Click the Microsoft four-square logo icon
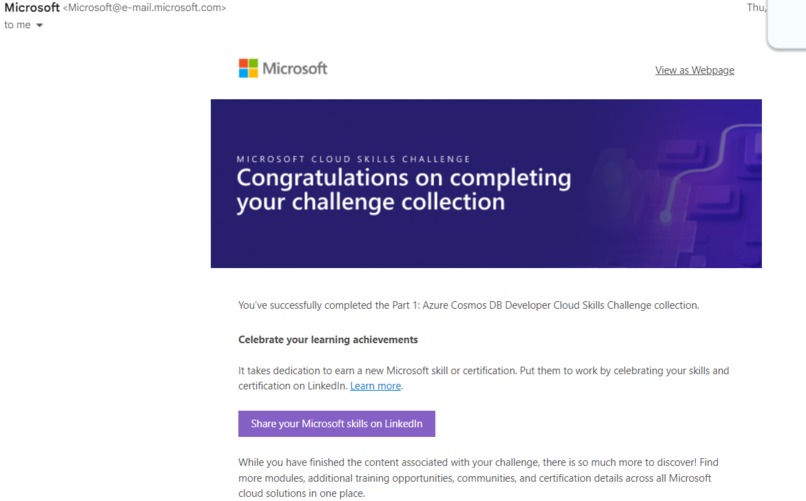Viewport: 806px width, 501px height. coord(248,68)
